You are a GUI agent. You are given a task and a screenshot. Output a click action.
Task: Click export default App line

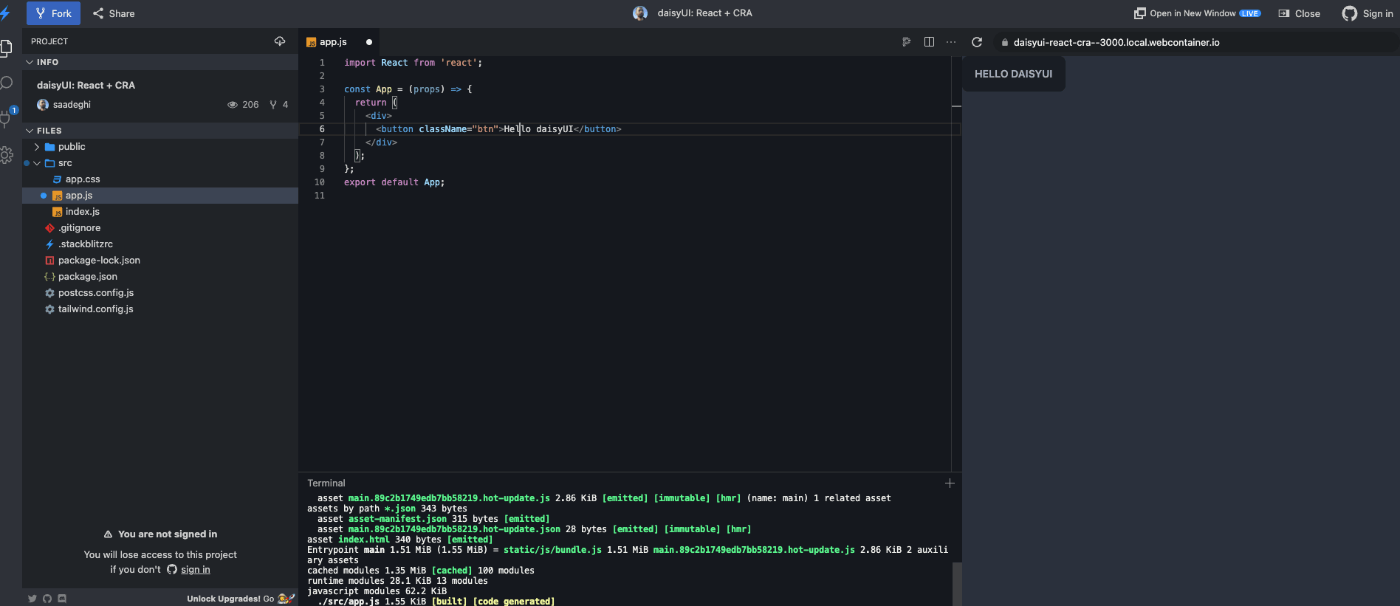[394, 182]
